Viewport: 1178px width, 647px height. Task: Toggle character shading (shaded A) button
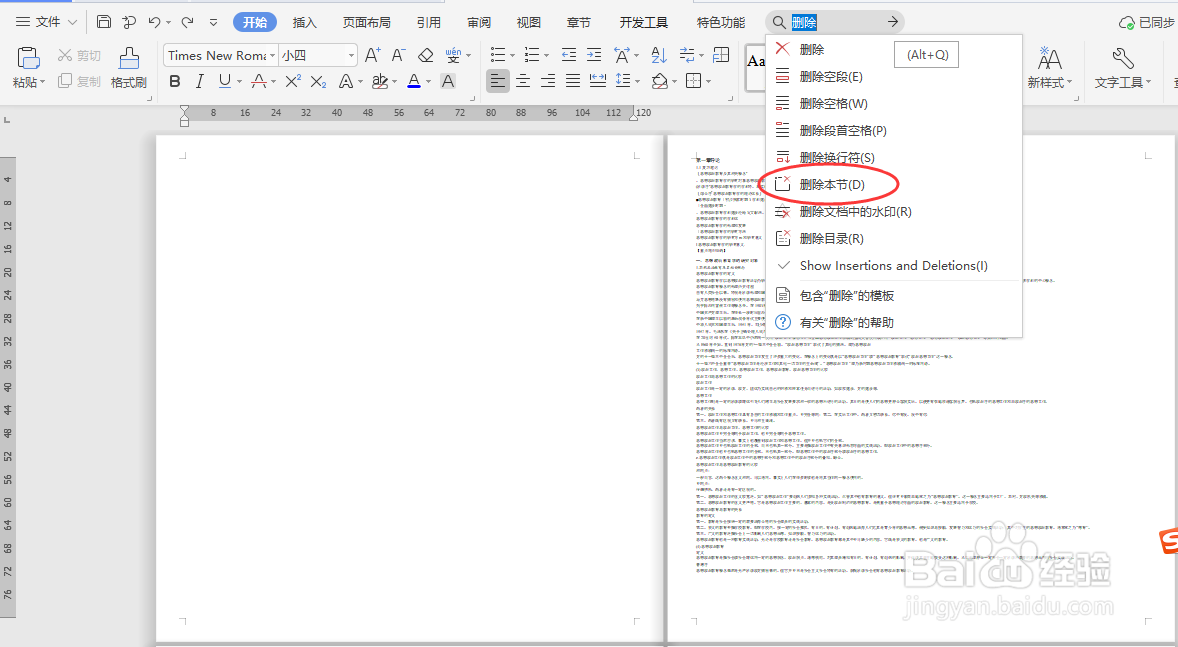coord(449,81)
